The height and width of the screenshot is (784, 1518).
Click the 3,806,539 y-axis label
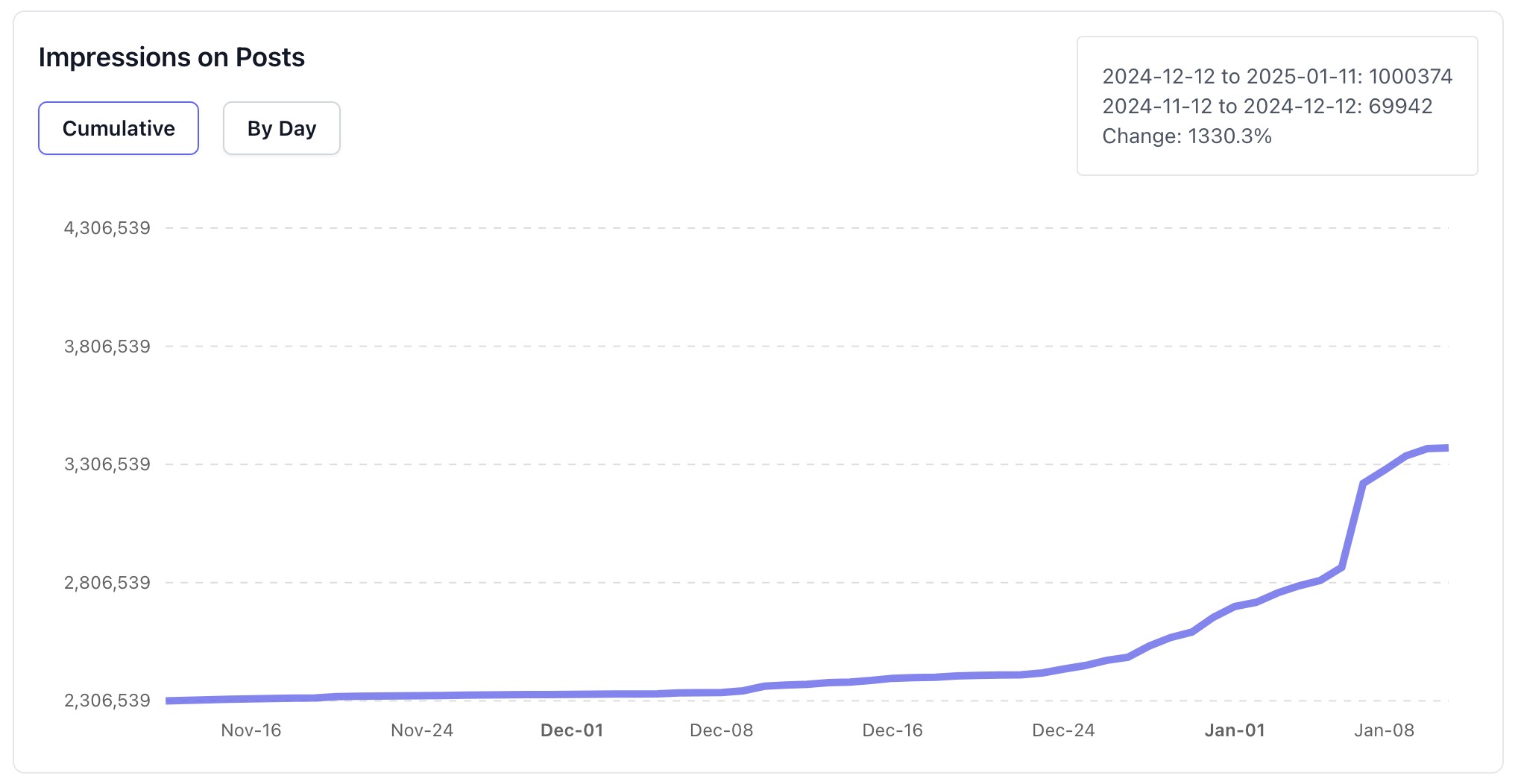[x=107, y=347]
